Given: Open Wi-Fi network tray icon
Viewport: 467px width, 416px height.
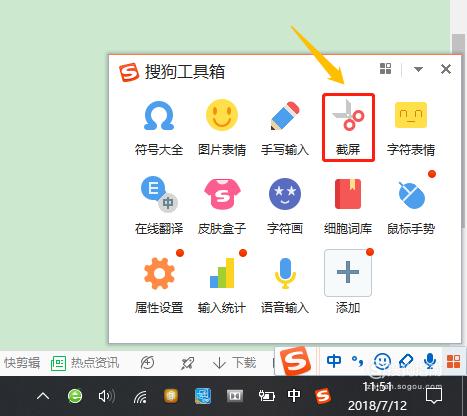Looking at the screenshot, I should click(x=140, y=397).
